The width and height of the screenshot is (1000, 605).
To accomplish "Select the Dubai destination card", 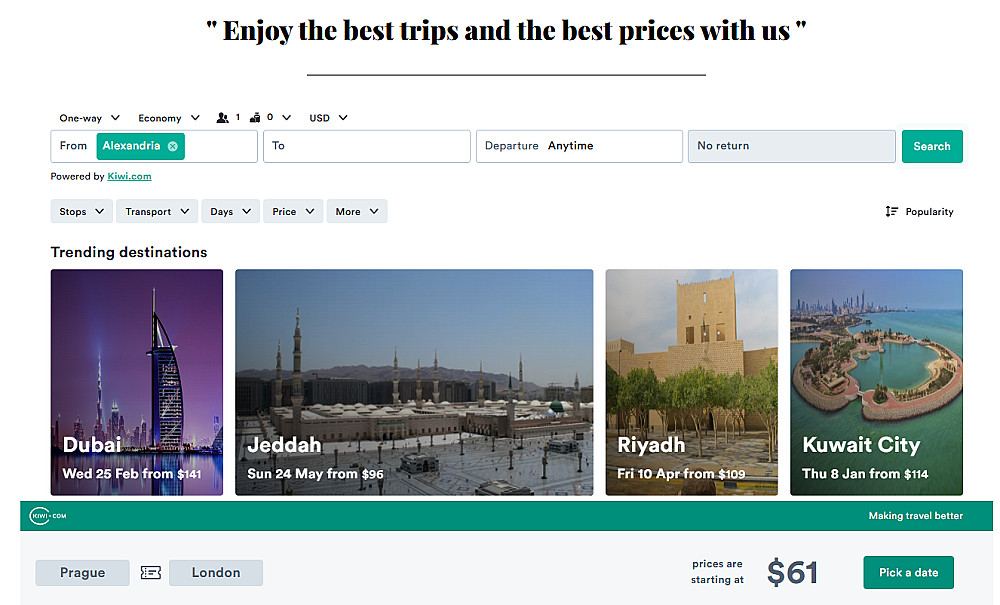I will pos(137,382).
